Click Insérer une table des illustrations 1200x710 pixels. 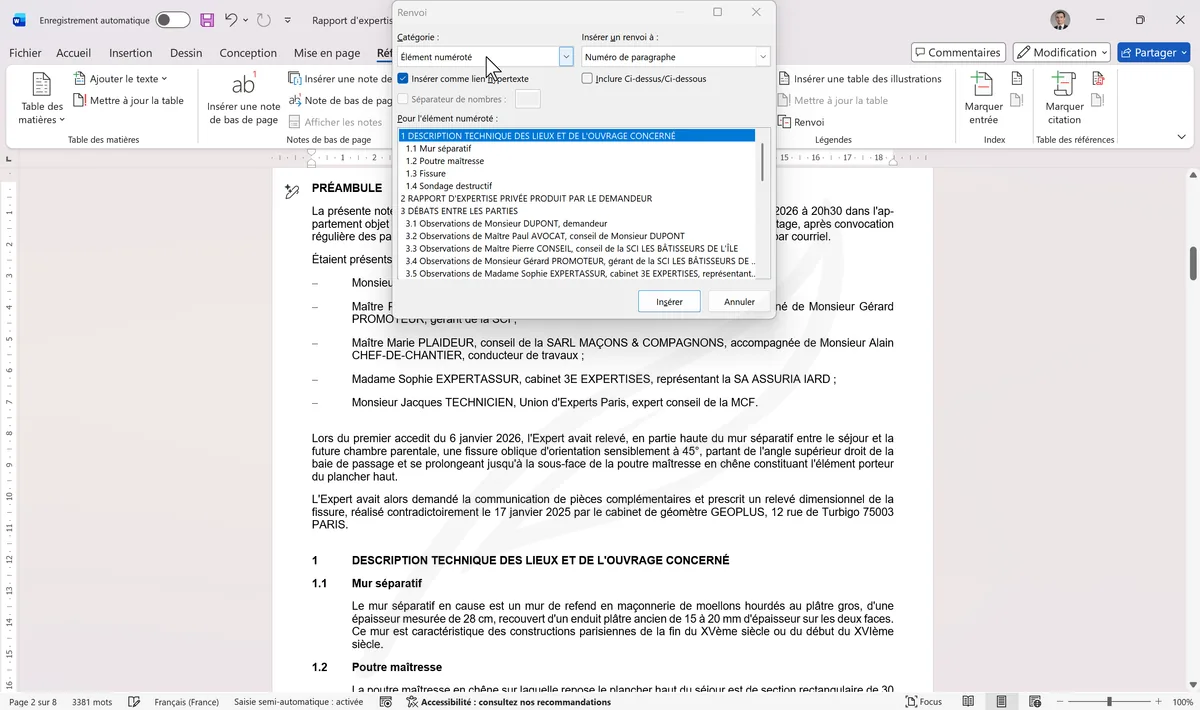click(x=858, y=79)
